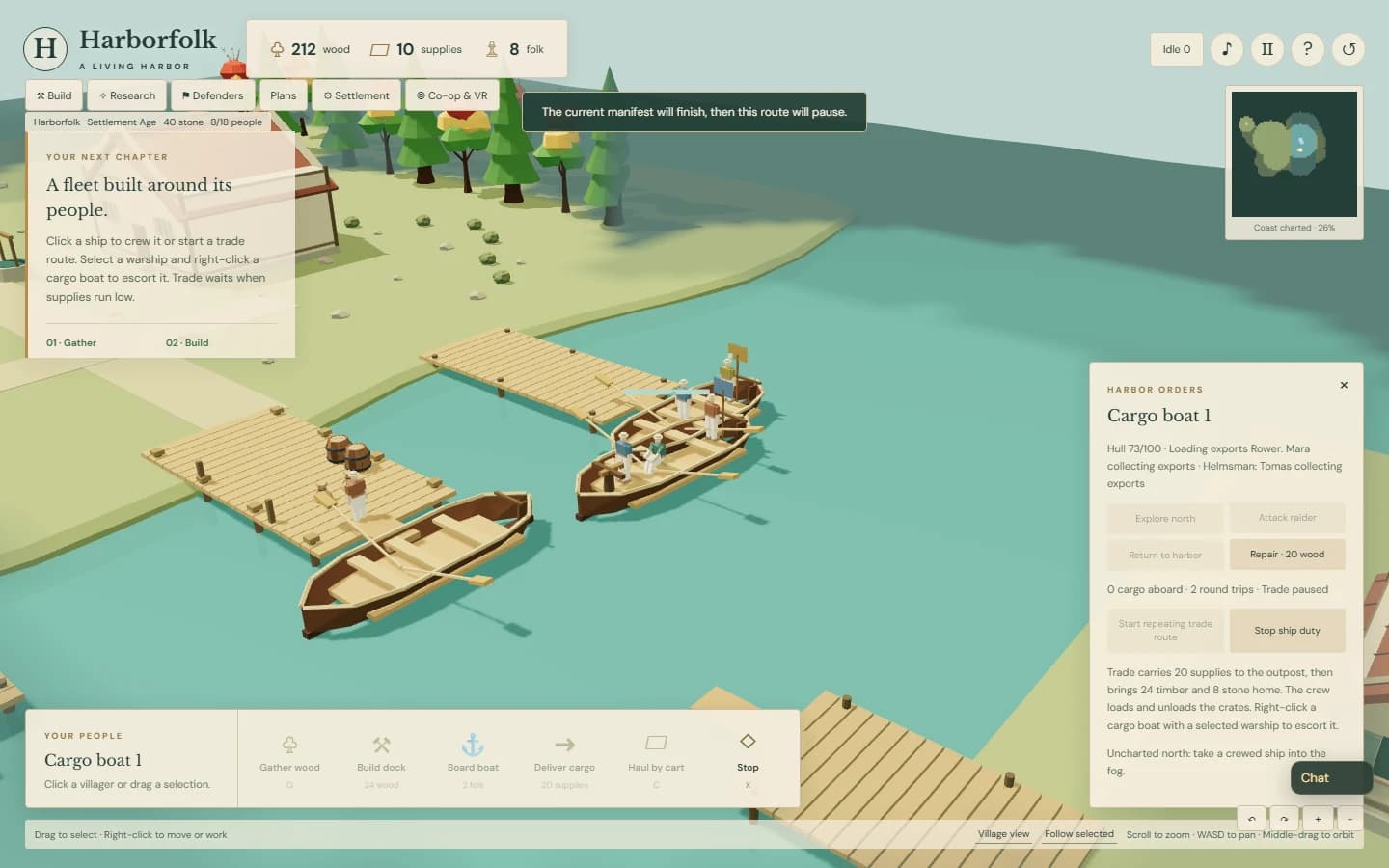
Task: Pause the game with the pause icon
Action: pyautogui.click(x=1267, y=49)
